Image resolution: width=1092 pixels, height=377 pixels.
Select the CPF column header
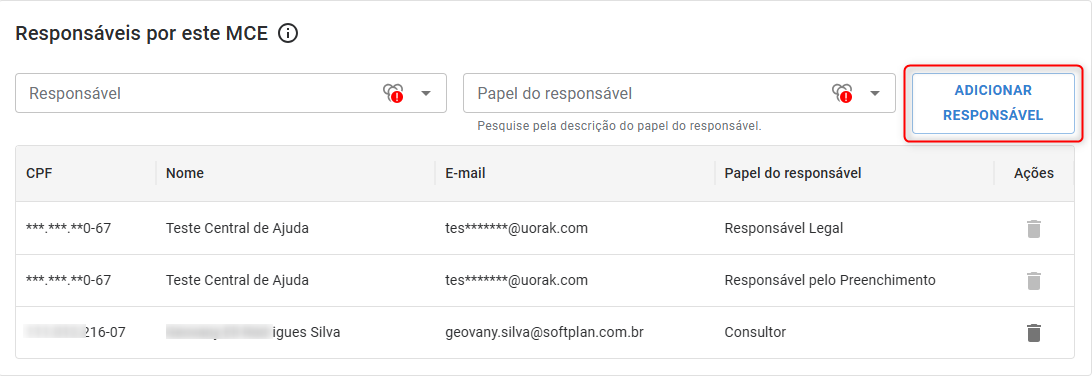pyautogui.click(x=39, y=174)
